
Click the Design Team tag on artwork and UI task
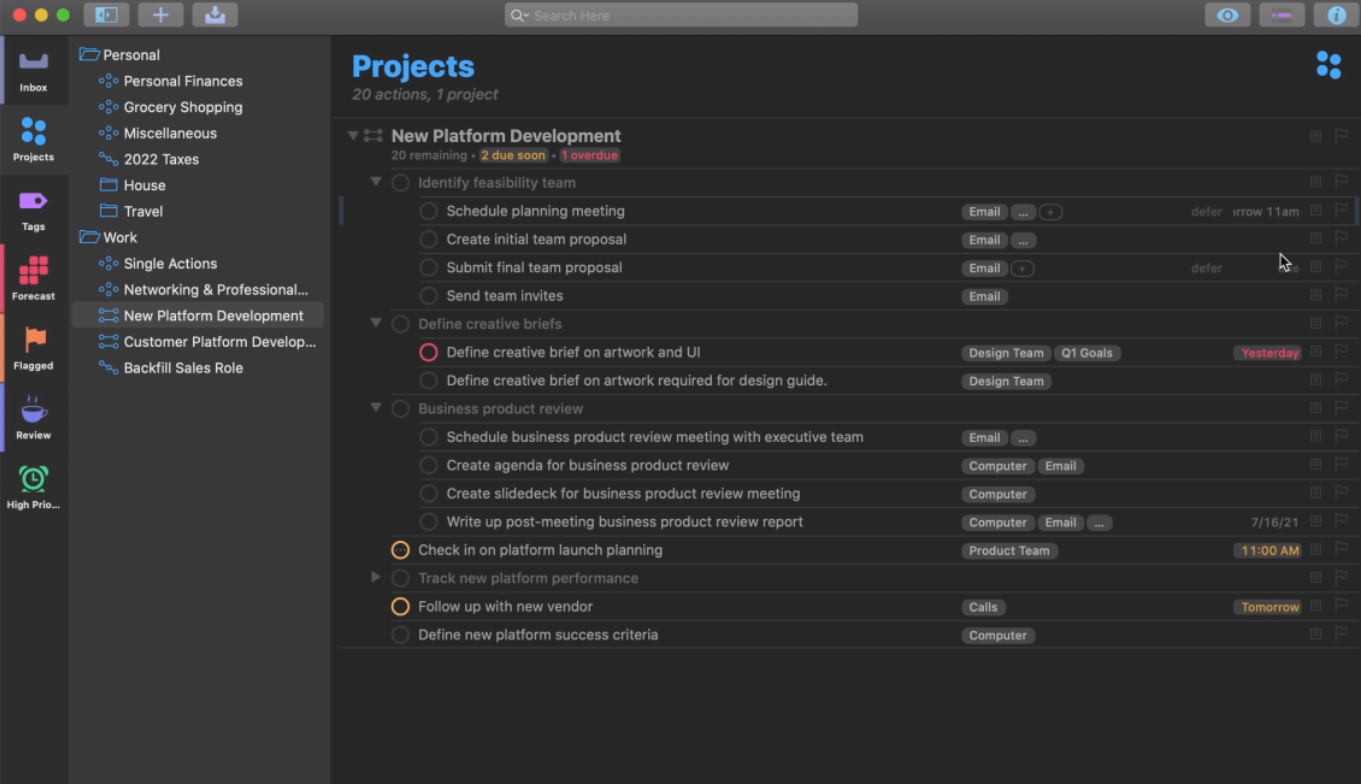pos(1006,353)
